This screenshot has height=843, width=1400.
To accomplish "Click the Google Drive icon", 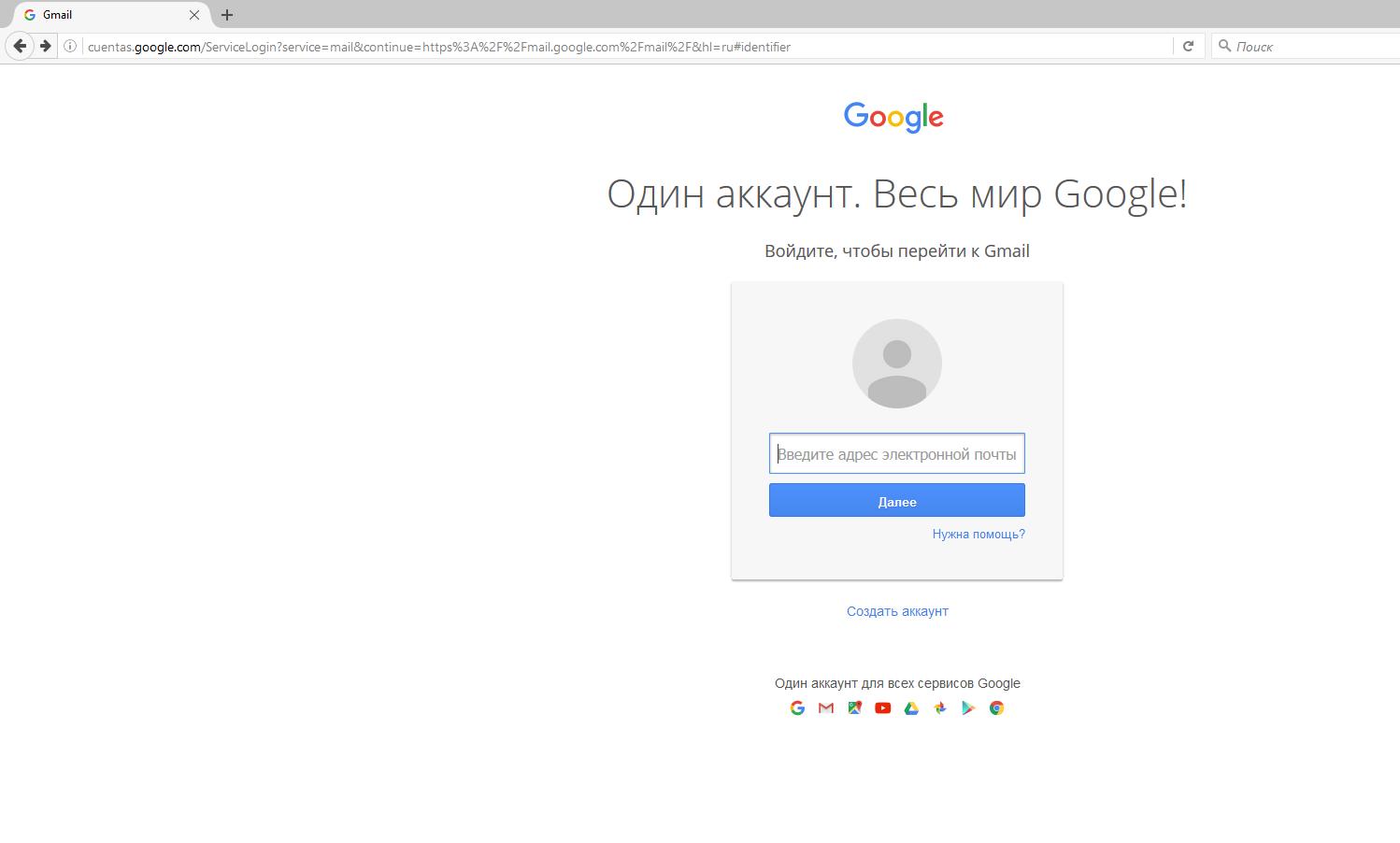I will coord(911,708).
